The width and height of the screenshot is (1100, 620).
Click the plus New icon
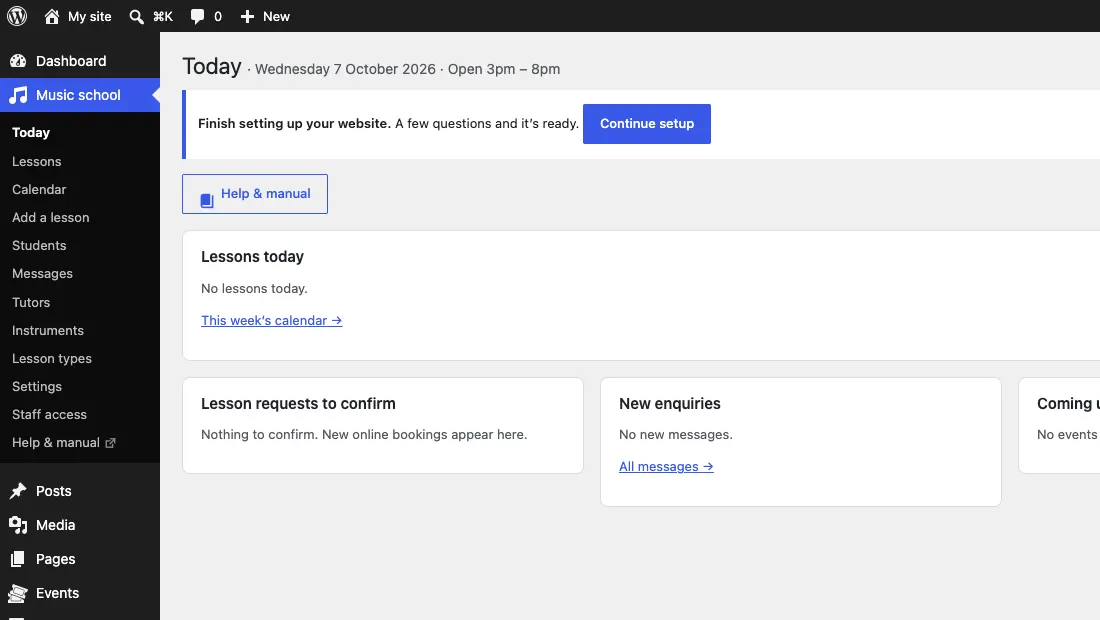(x=247, y=16)
